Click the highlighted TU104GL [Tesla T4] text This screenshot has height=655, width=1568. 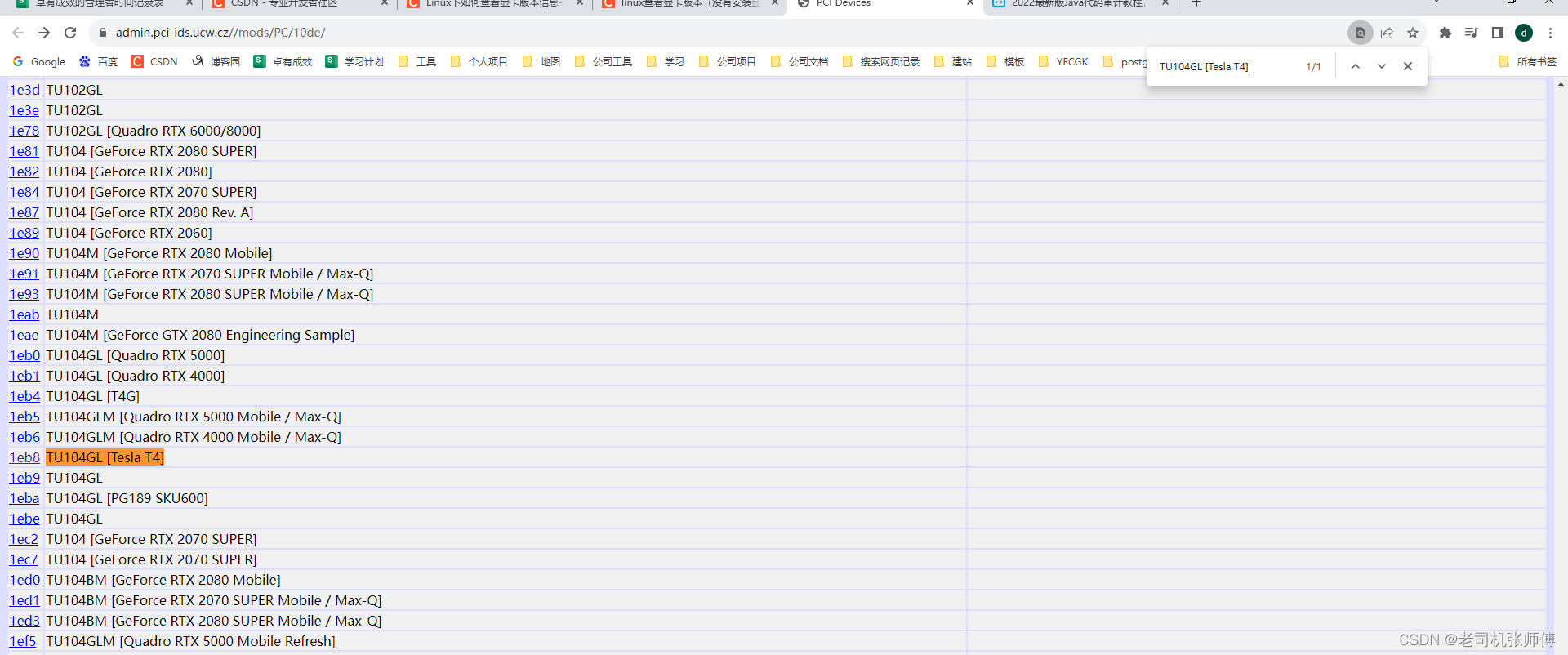105,457
